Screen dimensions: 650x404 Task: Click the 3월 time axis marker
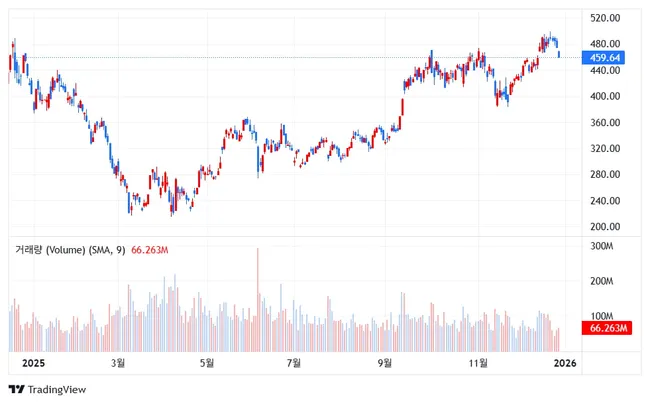click(118, 363)
